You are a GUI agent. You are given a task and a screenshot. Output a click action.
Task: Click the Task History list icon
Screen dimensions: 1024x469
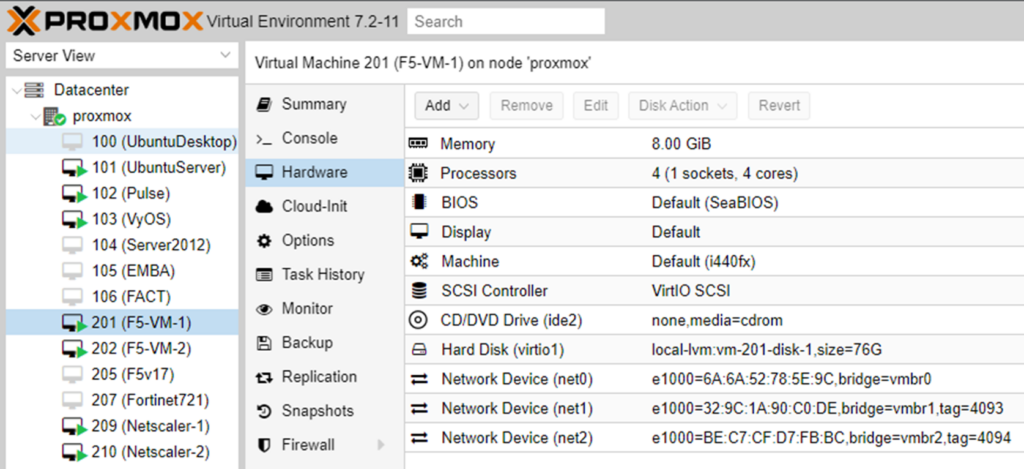pyautogui.click(x=264, y=275)
